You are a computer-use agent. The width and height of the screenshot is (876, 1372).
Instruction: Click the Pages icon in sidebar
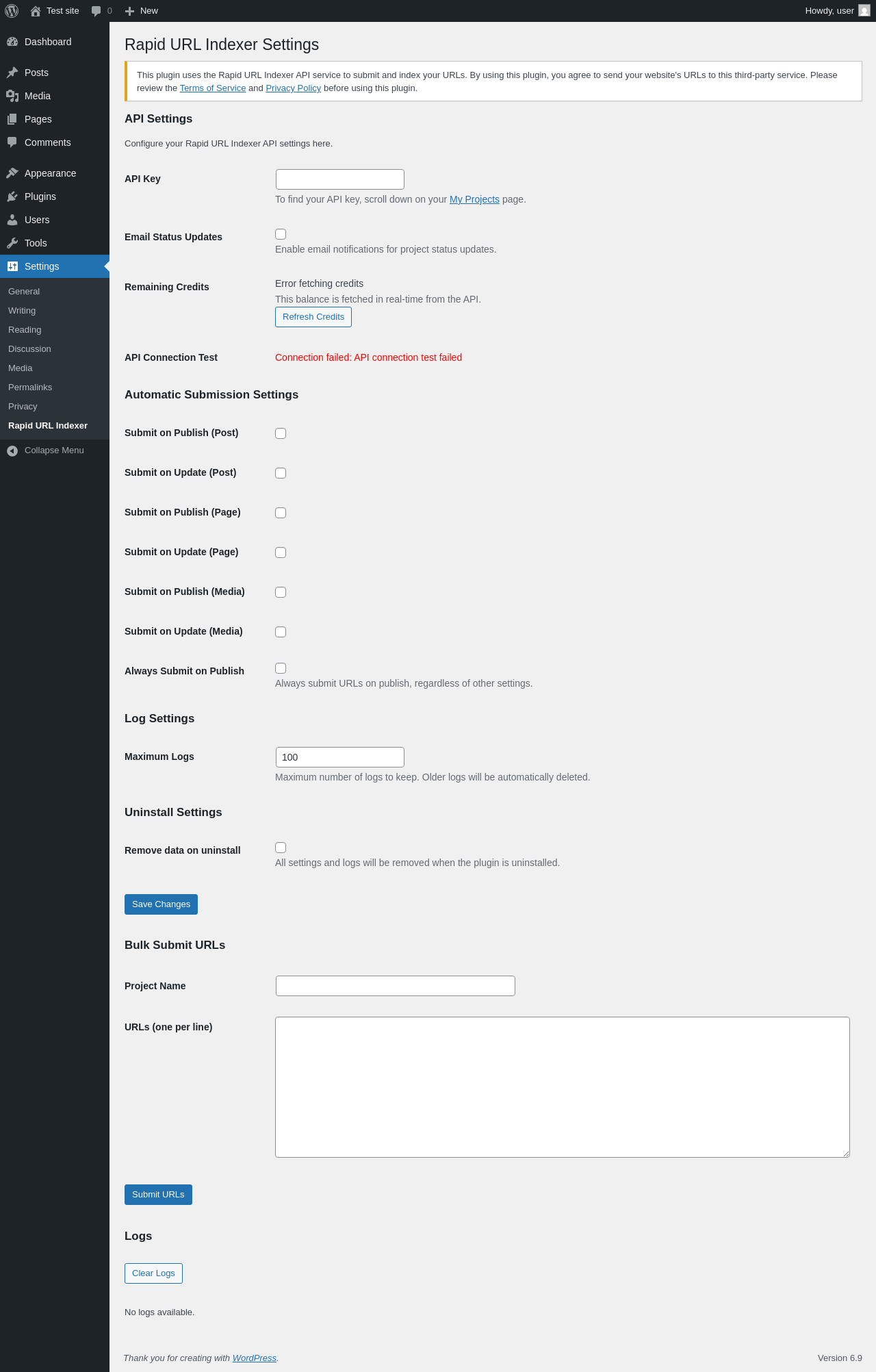(12, 119)
